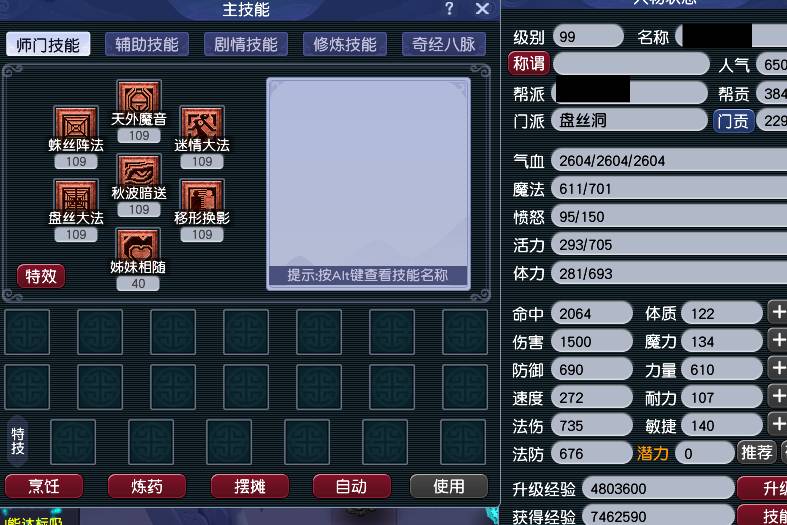Switch to the 剧情技能 tab
Viewport: 787px width, 525px height.
pyautogui.click(x=246, y=44)
